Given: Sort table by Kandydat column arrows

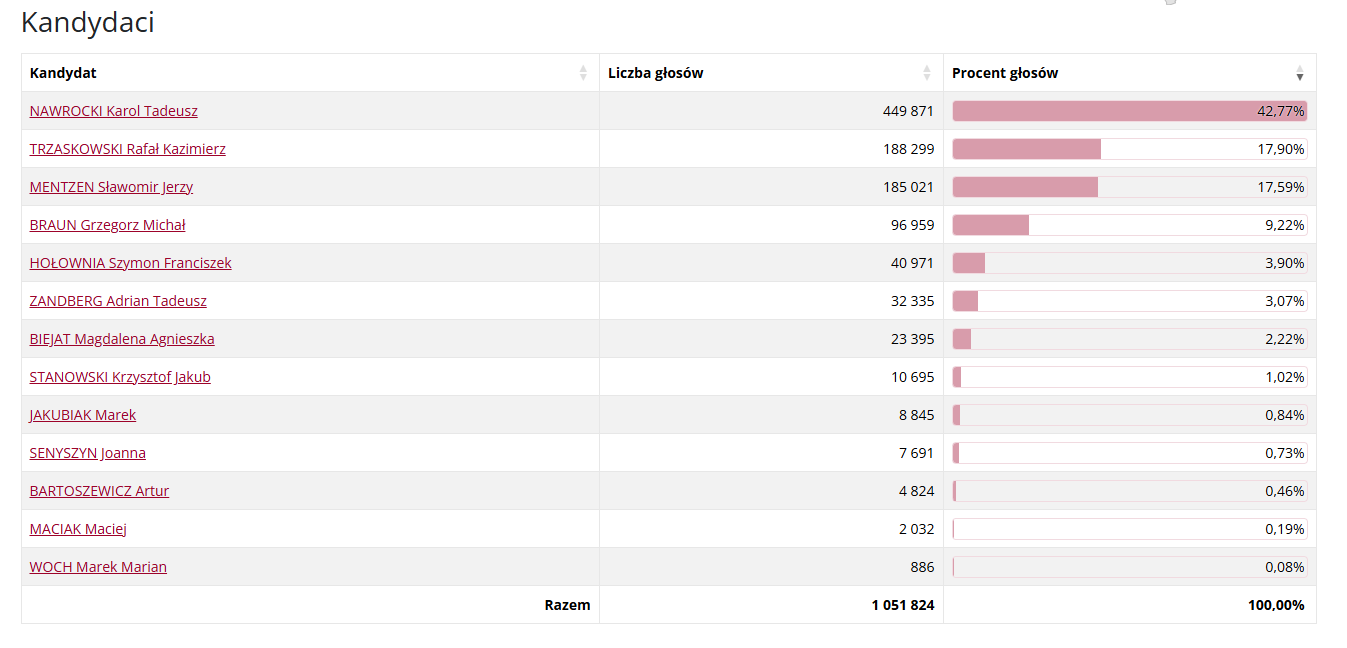Looking at the screenshot, I should [x=583, y=73].
